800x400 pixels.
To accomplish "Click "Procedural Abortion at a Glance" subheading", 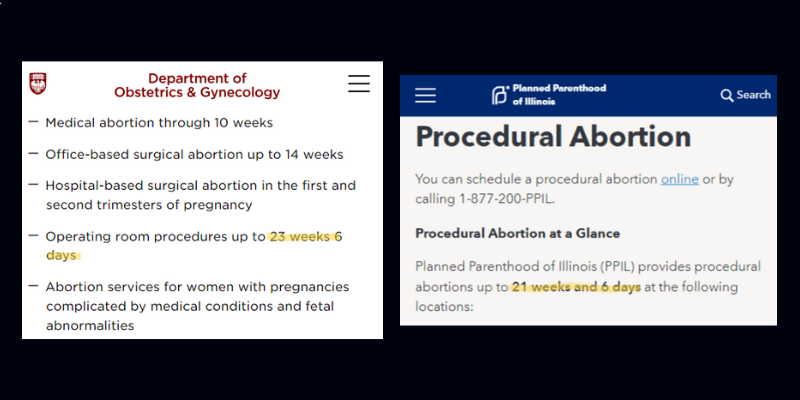I will click(518, 233).
